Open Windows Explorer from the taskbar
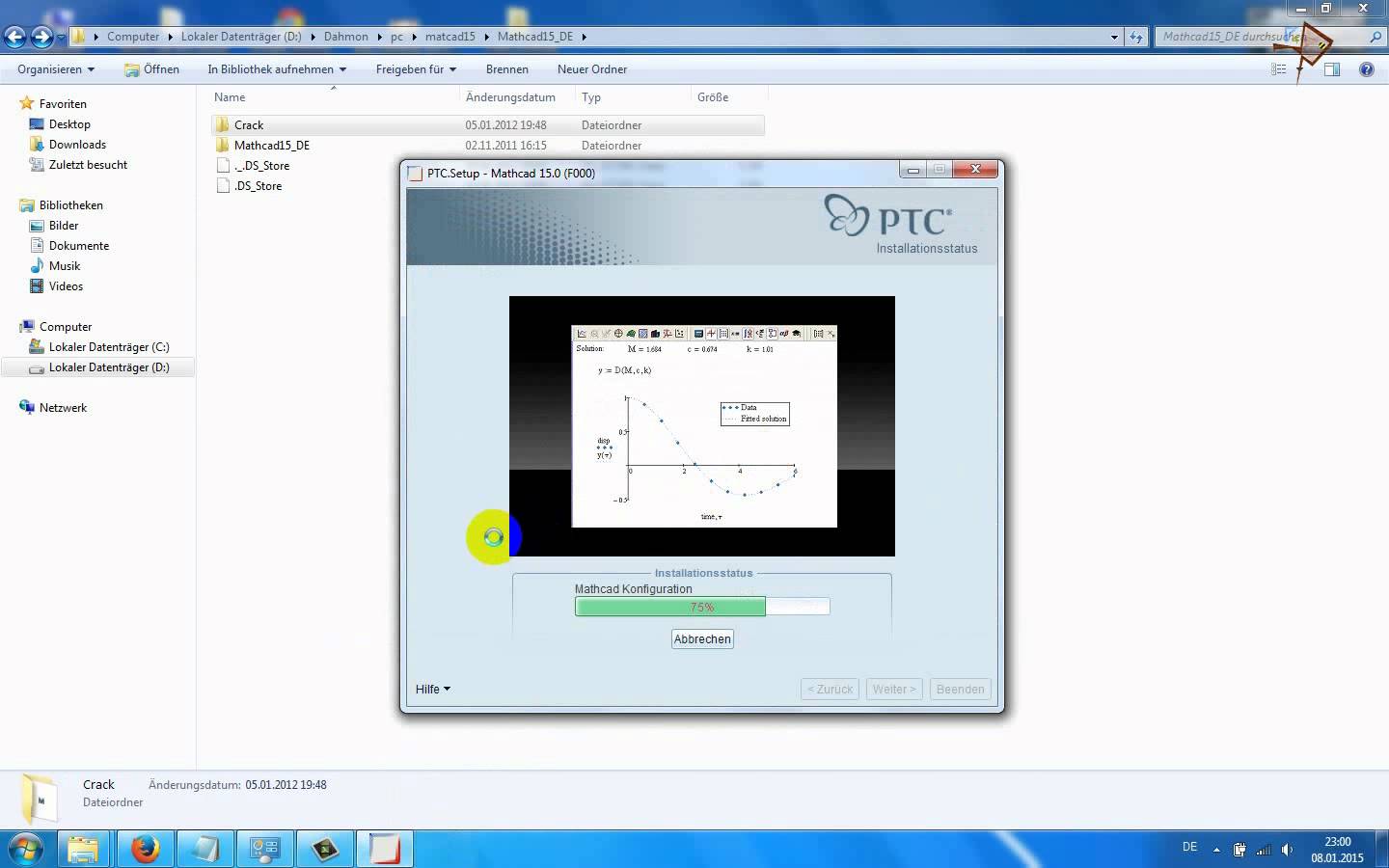This screenshot has width=1389, height=868. tap(83, 850)
